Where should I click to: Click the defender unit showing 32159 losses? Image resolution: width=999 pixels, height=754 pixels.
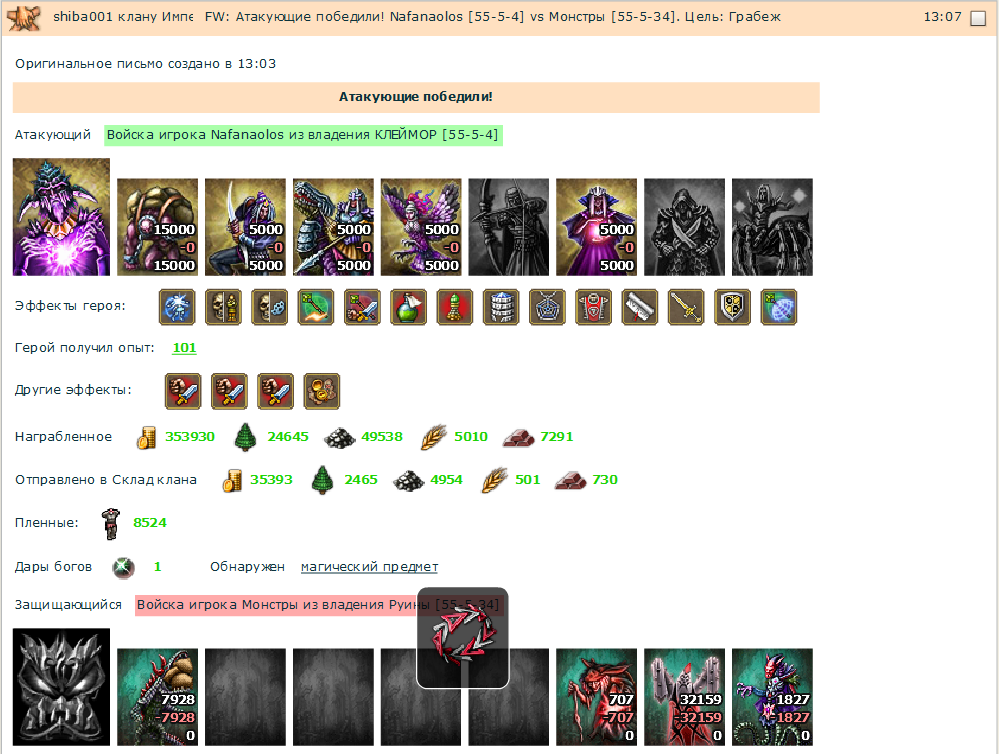click(x=684, y=697)
